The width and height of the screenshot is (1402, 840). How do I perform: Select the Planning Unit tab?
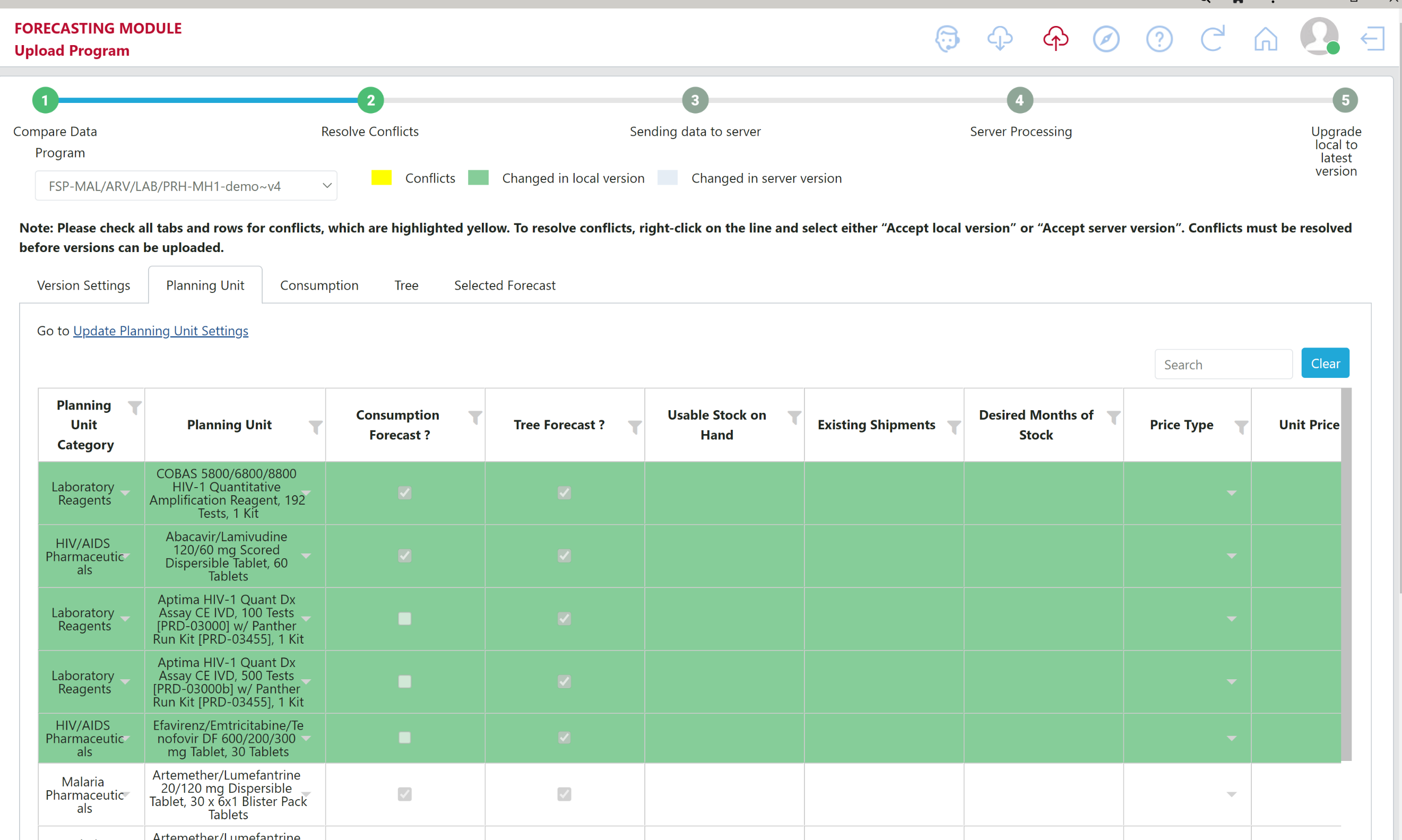click(205, 285)
